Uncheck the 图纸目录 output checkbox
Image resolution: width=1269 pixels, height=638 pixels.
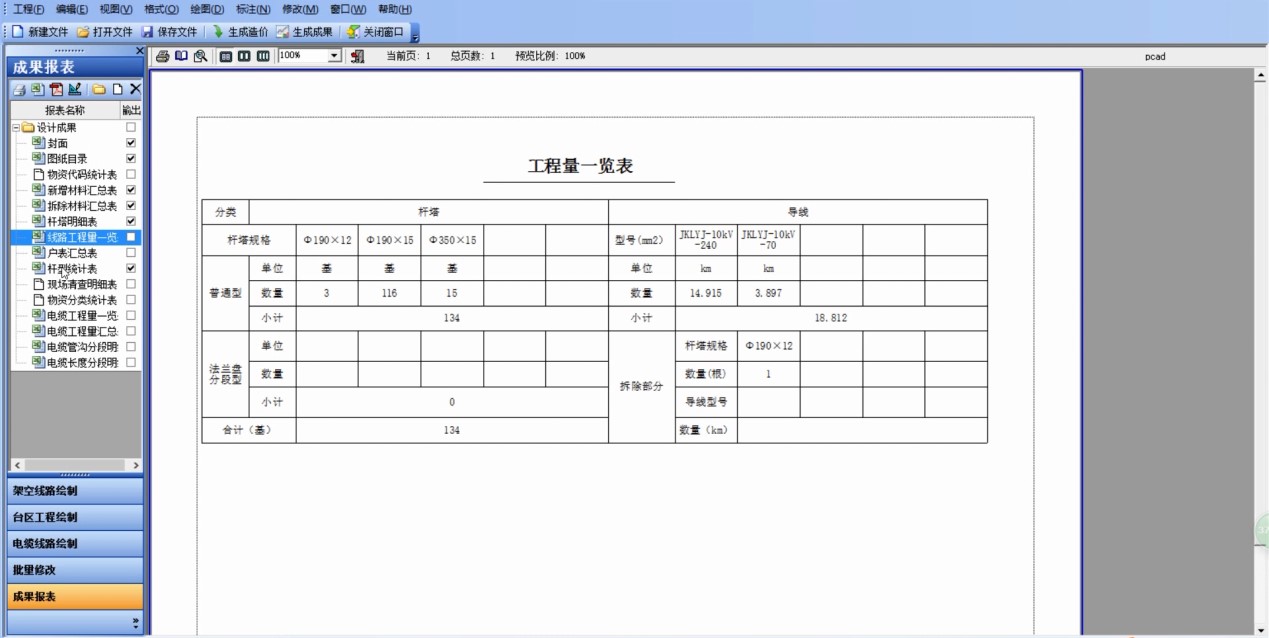coord(131,159)
